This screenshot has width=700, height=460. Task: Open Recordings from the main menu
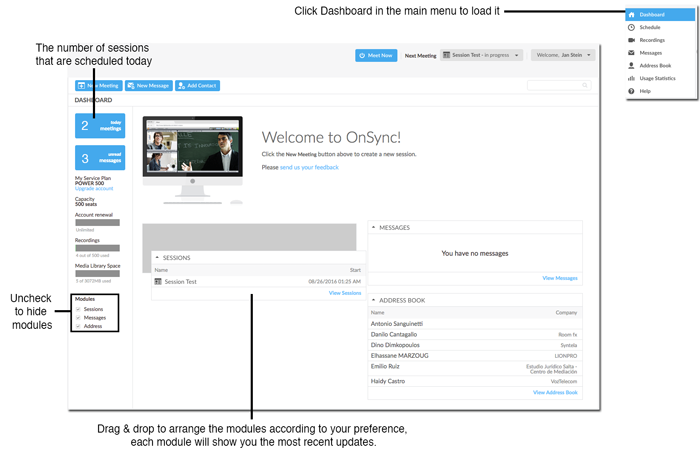click(x=660, y=40)
